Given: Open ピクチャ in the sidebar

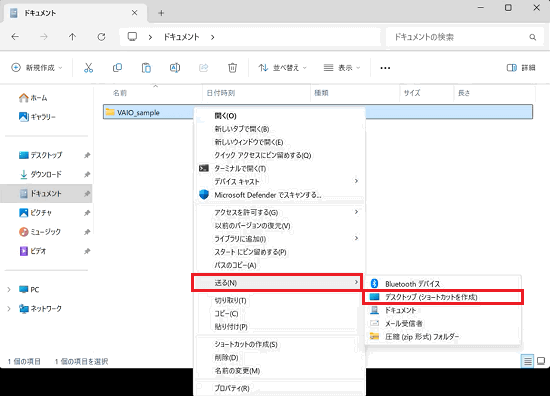Looking at the screenshot, I should click(x=35, y=213).
